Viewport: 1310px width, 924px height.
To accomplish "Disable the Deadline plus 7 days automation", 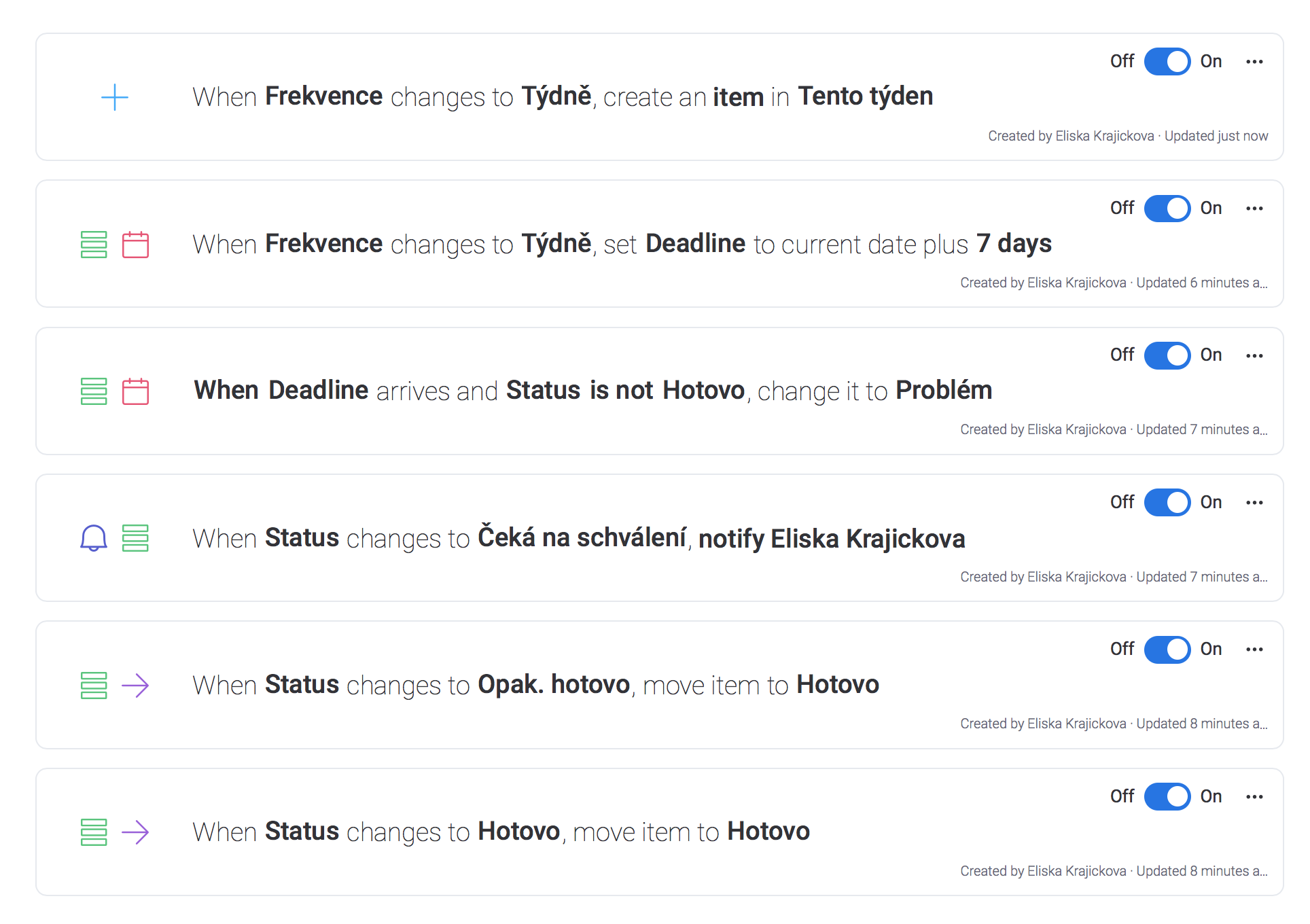I will (1167, 209).
